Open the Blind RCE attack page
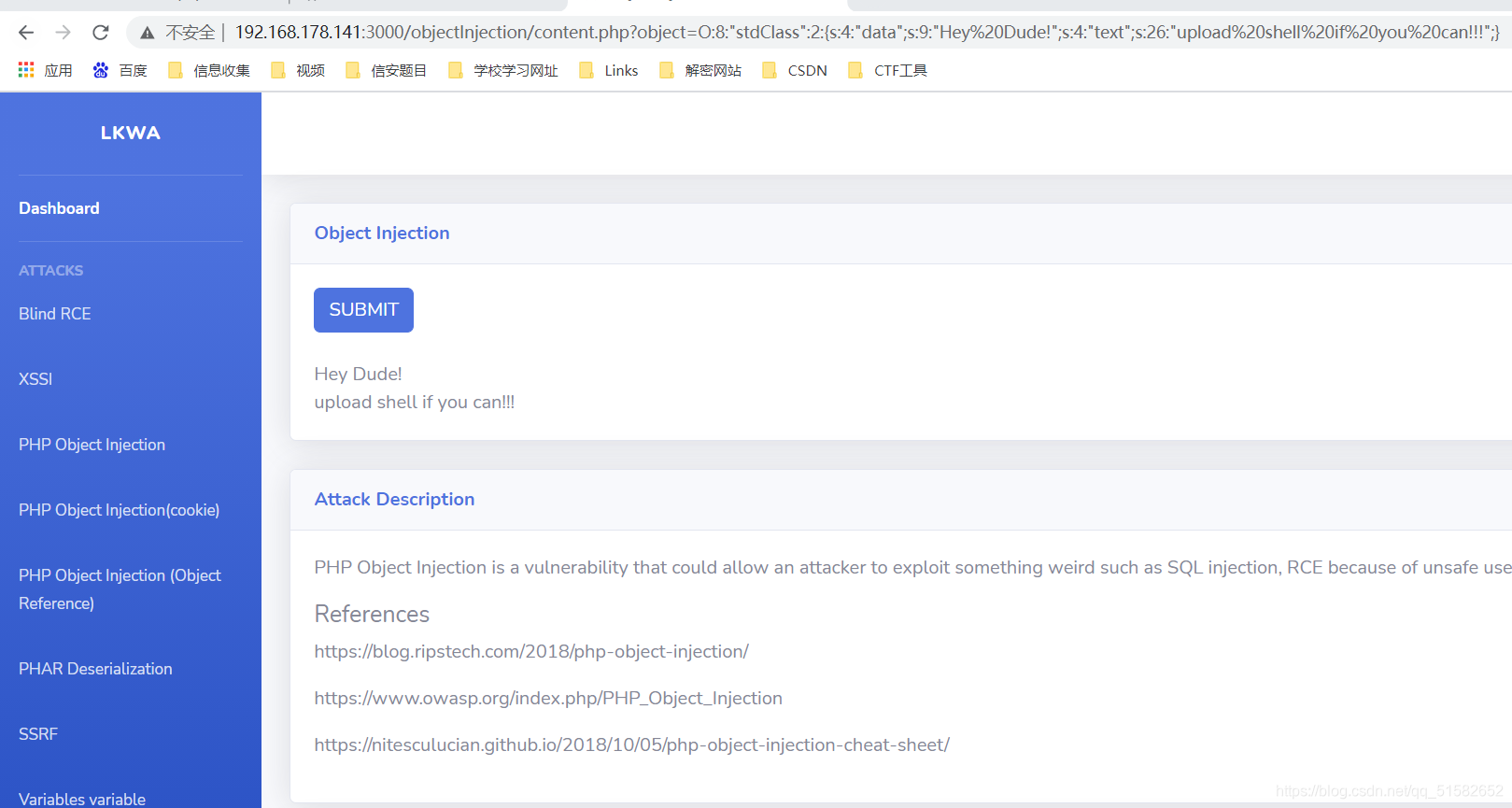The width and height of the screenshot is (1512, 808). 55,314
